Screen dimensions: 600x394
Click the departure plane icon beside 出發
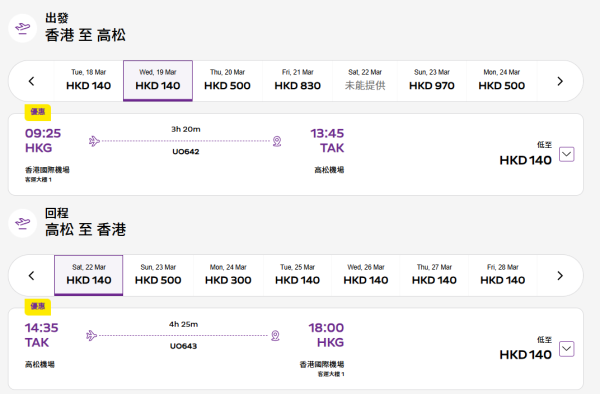23,28
